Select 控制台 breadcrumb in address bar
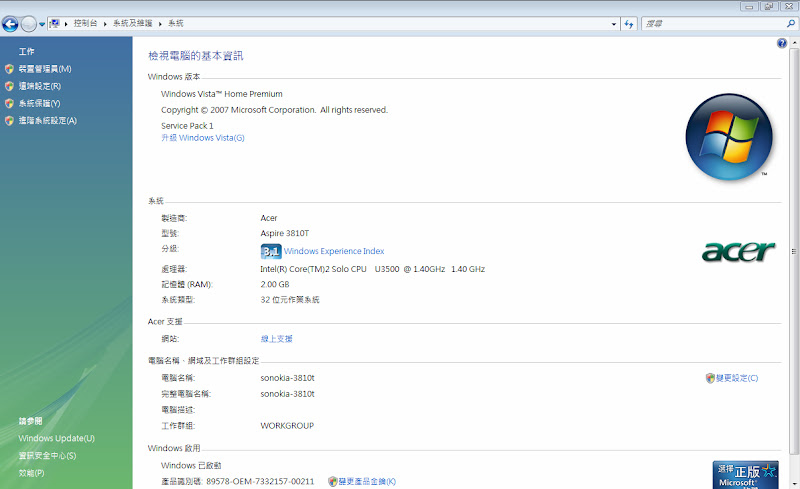The width and height of the screenshot is (800, 489). 85,23
